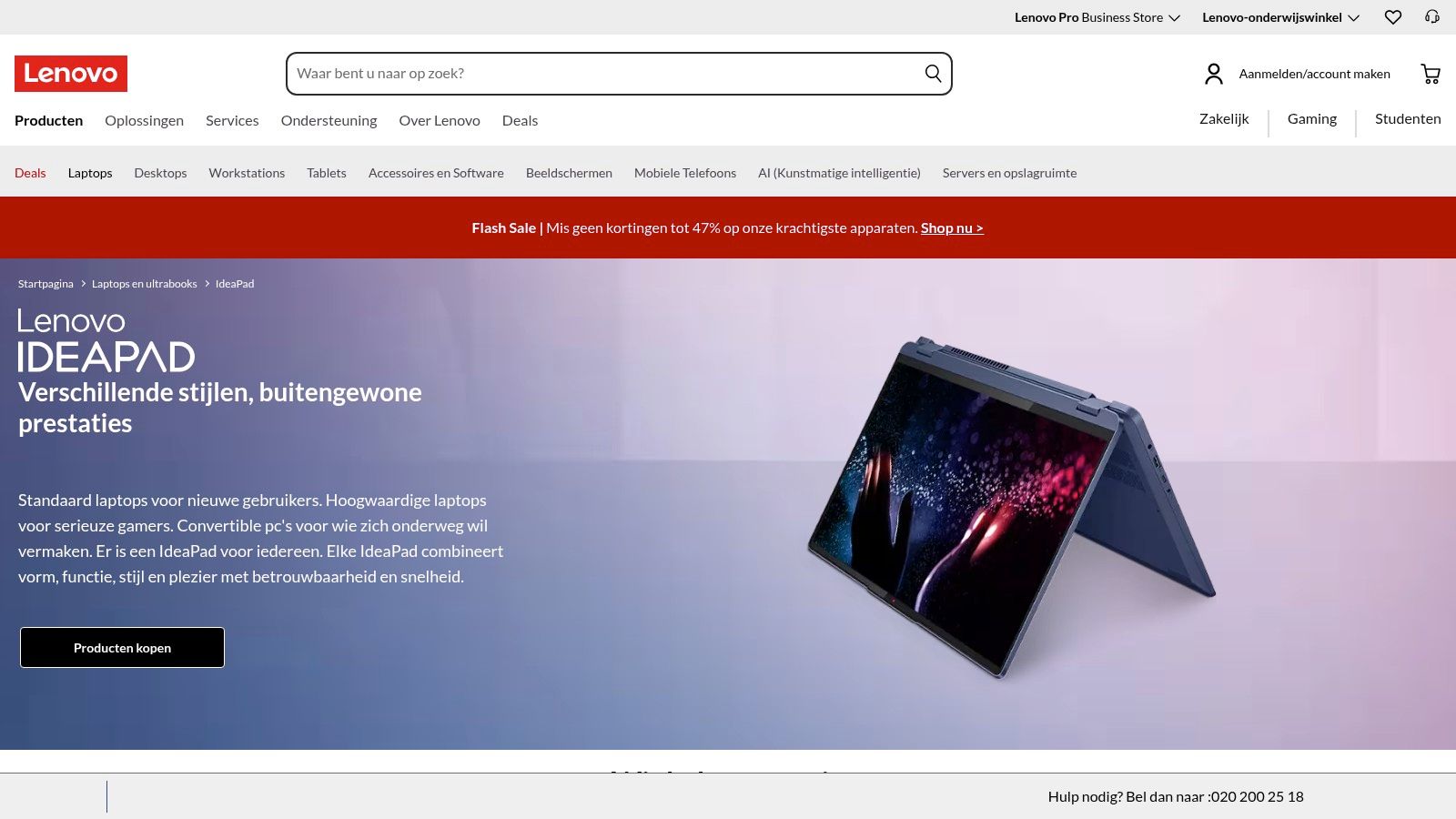
Task: Open the Ondersteuning menu
Action: (x=329, y=120)
